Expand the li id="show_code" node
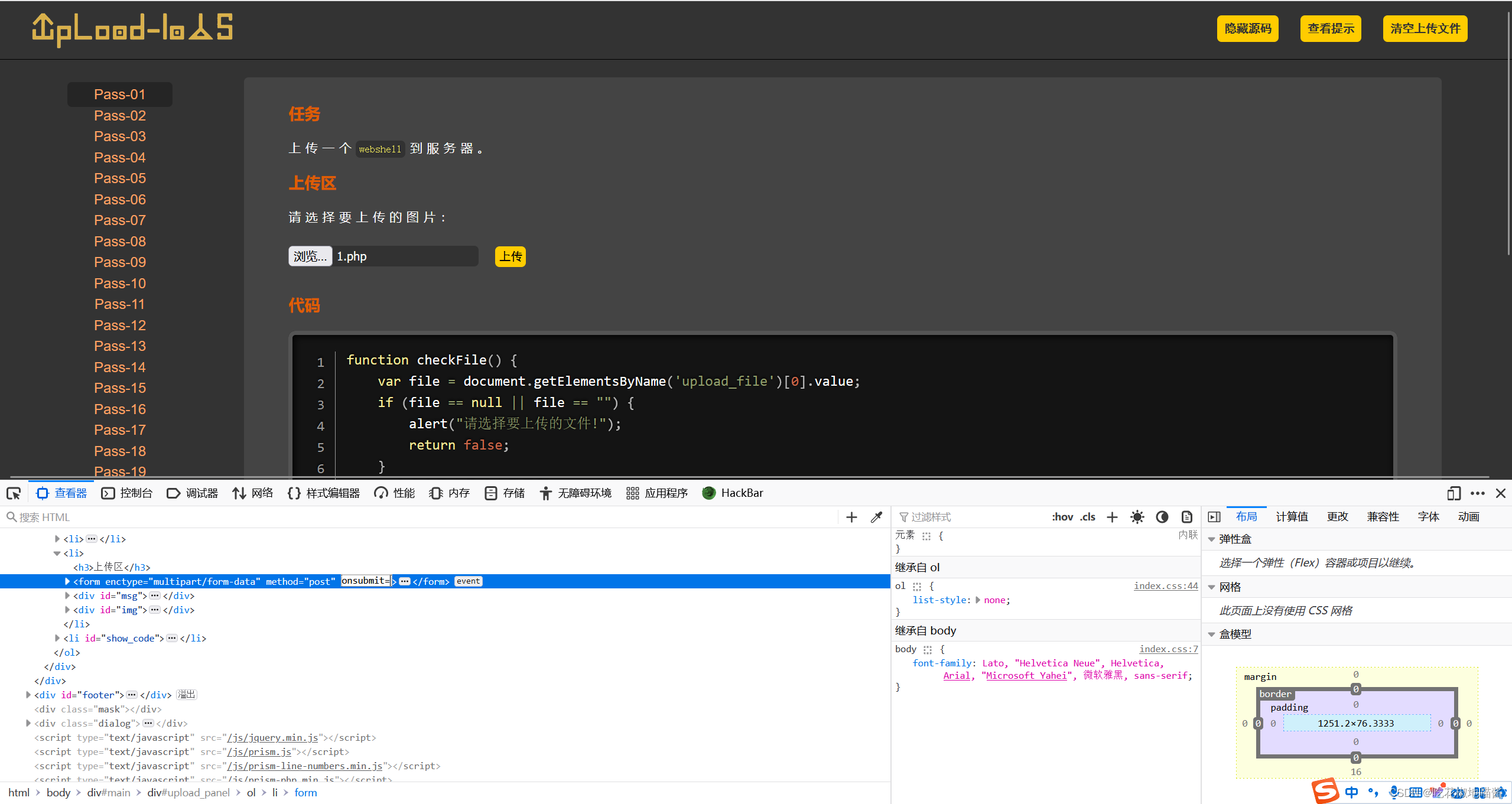Image resolution: width=1512 pixels, height=804 pixels. tap(57, 639)
